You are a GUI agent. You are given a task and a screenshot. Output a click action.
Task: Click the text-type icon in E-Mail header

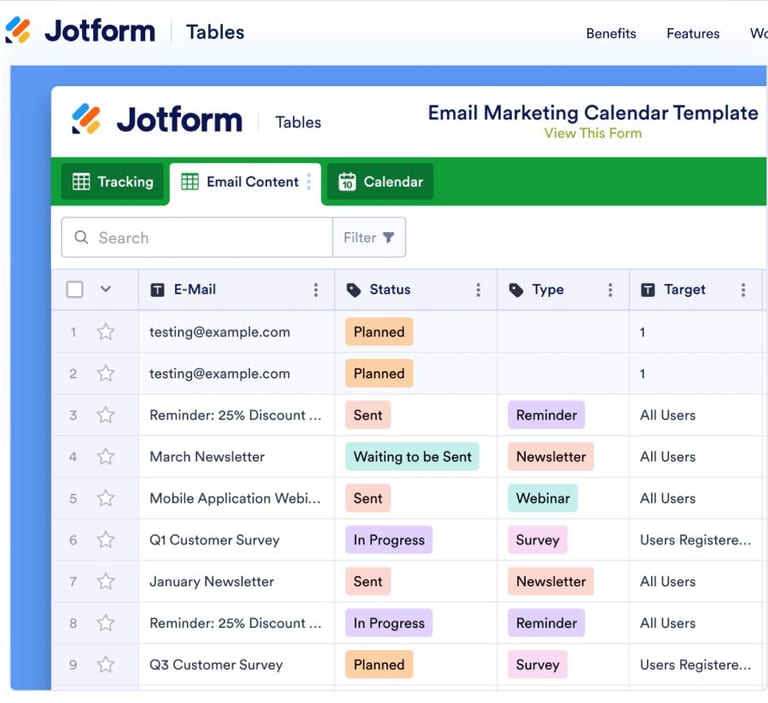click(x=157, y=290)
